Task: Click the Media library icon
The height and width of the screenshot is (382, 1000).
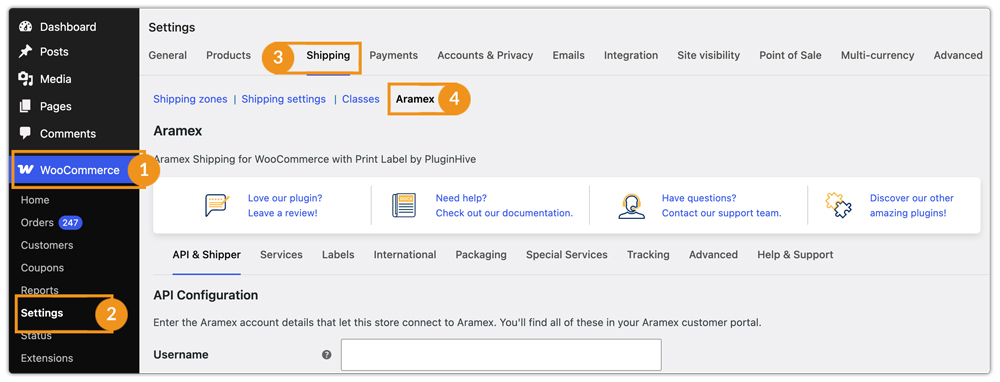Action: 26,79
